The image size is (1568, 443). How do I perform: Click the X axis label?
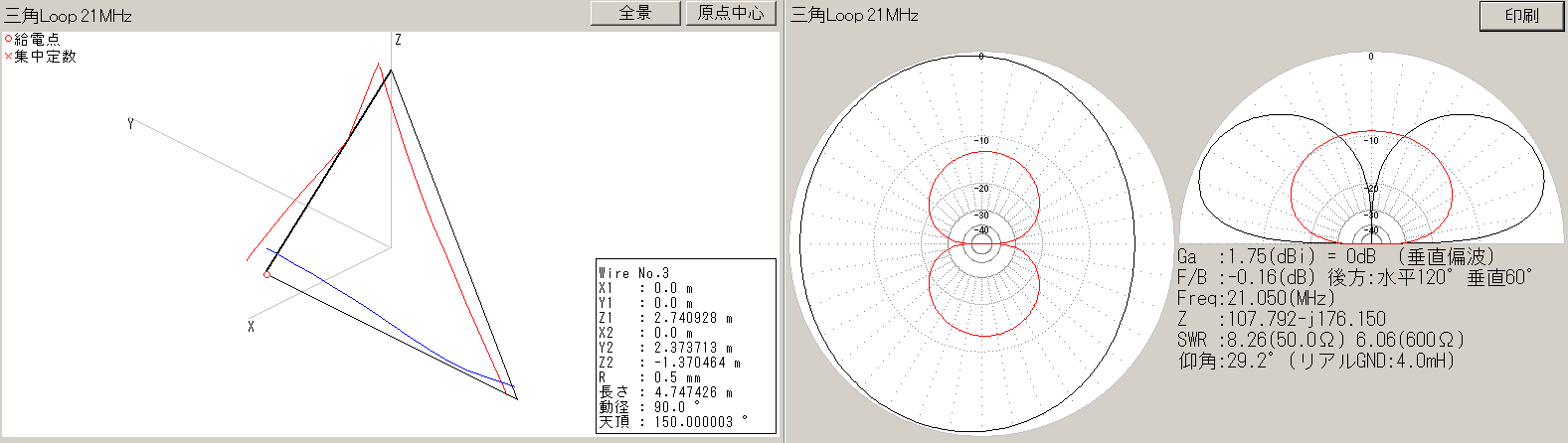tap(251, 326)
